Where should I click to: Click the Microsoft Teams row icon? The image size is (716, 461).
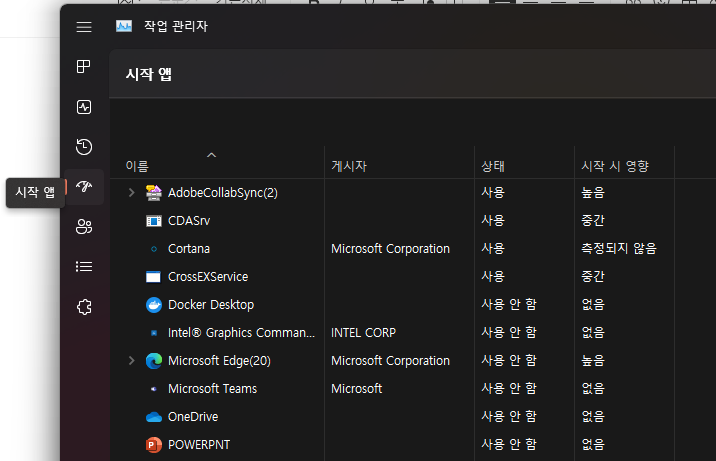(154, 389)
